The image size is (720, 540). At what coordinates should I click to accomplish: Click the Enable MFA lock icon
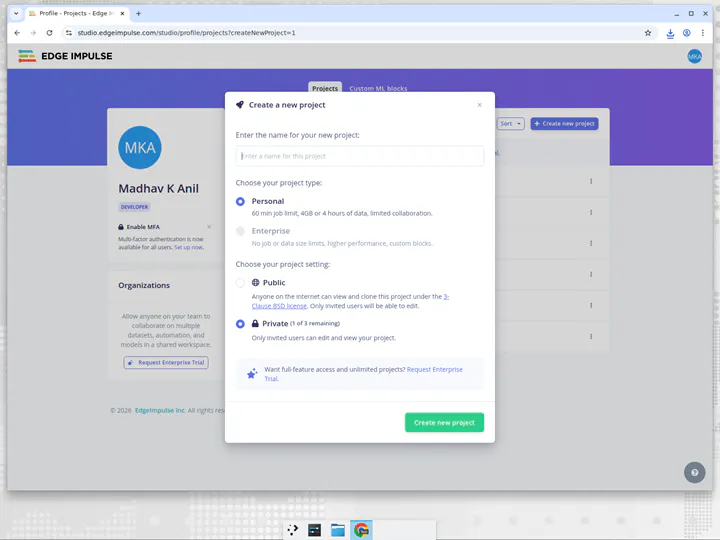coord(121,227)
